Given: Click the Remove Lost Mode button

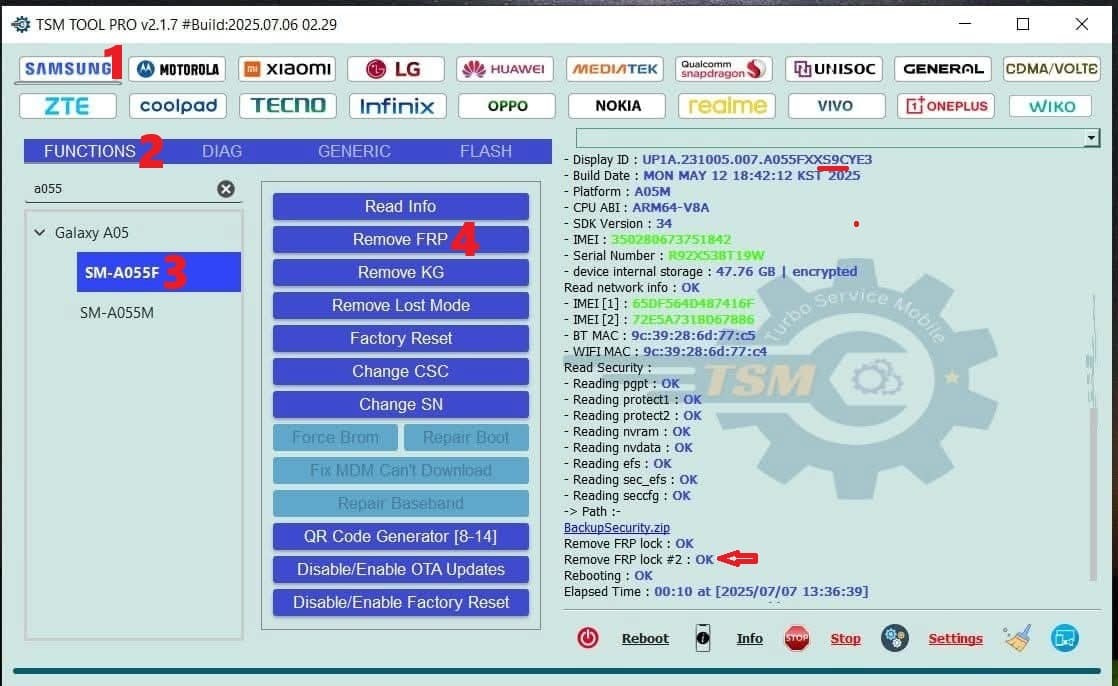Looking at the screenshot, I should [x=401, y=305].
